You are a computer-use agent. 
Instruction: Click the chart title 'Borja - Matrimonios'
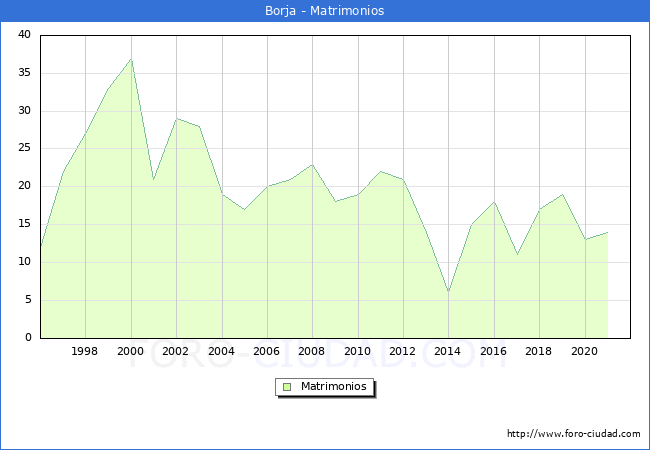(325, 10)
